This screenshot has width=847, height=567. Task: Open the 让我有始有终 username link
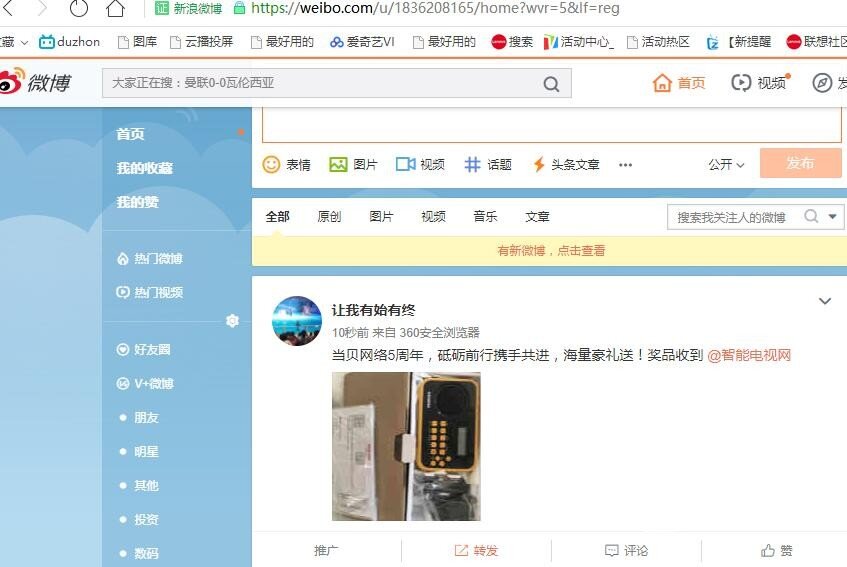click(373, 310)
